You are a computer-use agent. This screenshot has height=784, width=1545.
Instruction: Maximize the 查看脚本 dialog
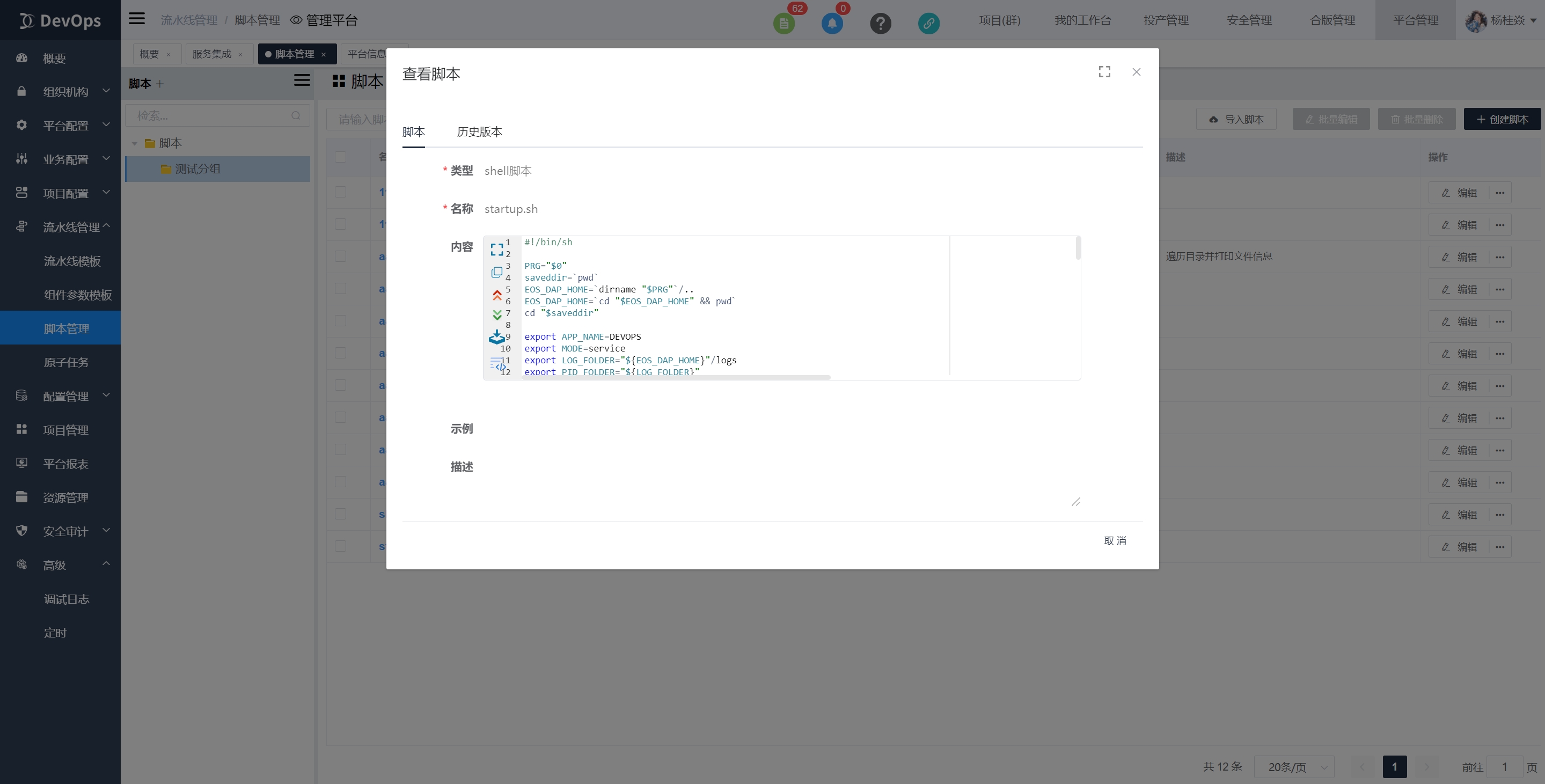coord(1104,72)
